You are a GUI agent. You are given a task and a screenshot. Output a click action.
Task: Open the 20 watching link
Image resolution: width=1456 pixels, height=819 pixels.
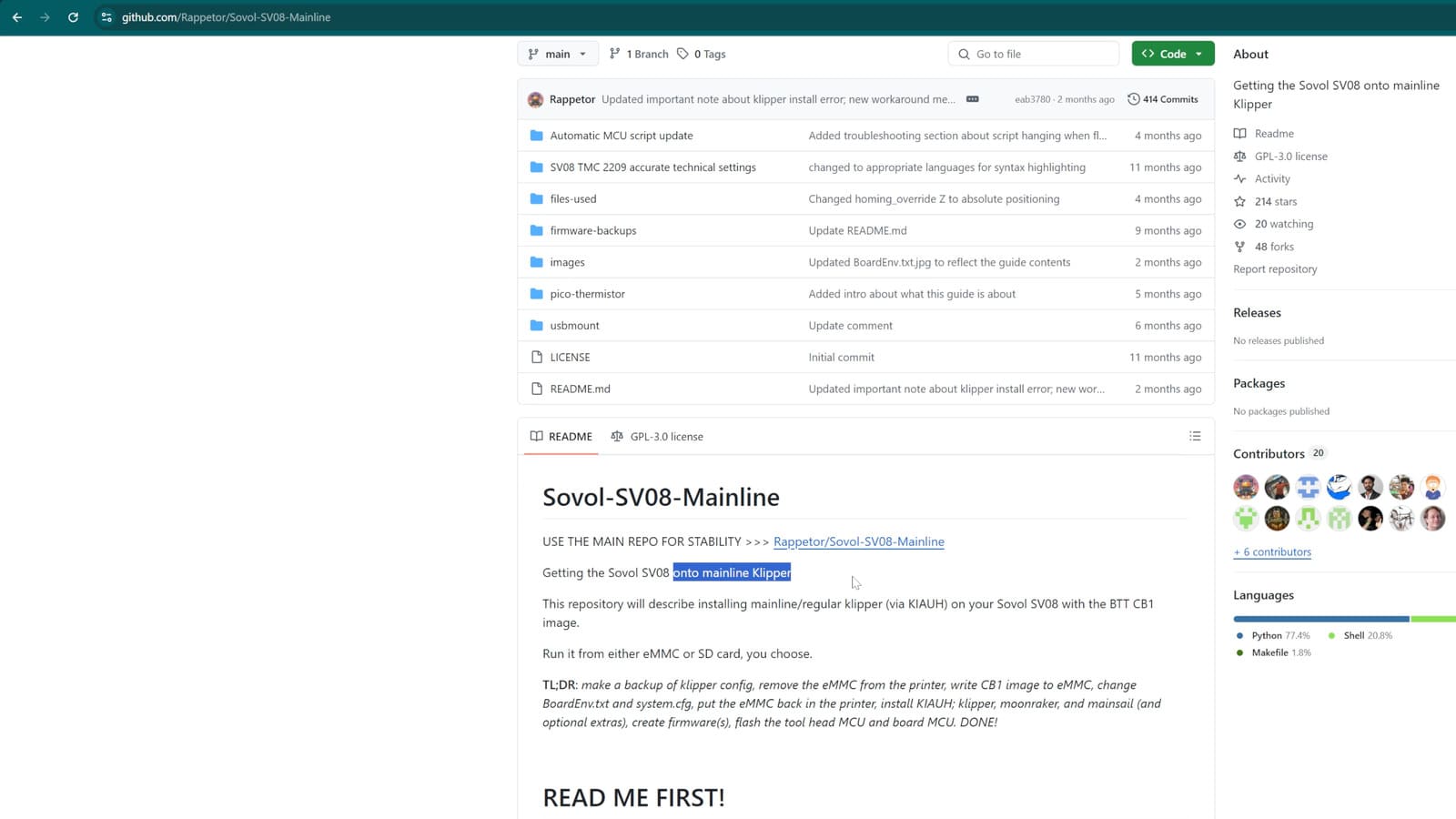(x=1283, y=224)
